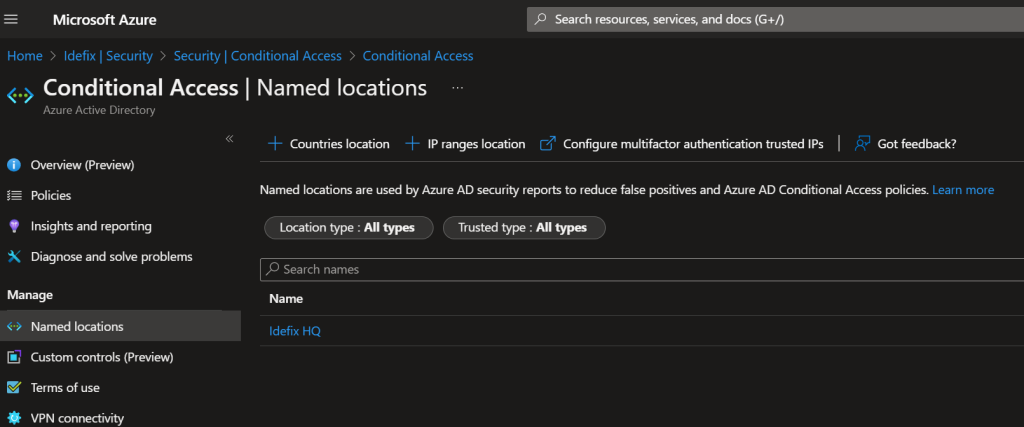This screenshot has height=427, width=1024.
Task: Open Custom controls (Preview)
Action: (x=102, y=357)
